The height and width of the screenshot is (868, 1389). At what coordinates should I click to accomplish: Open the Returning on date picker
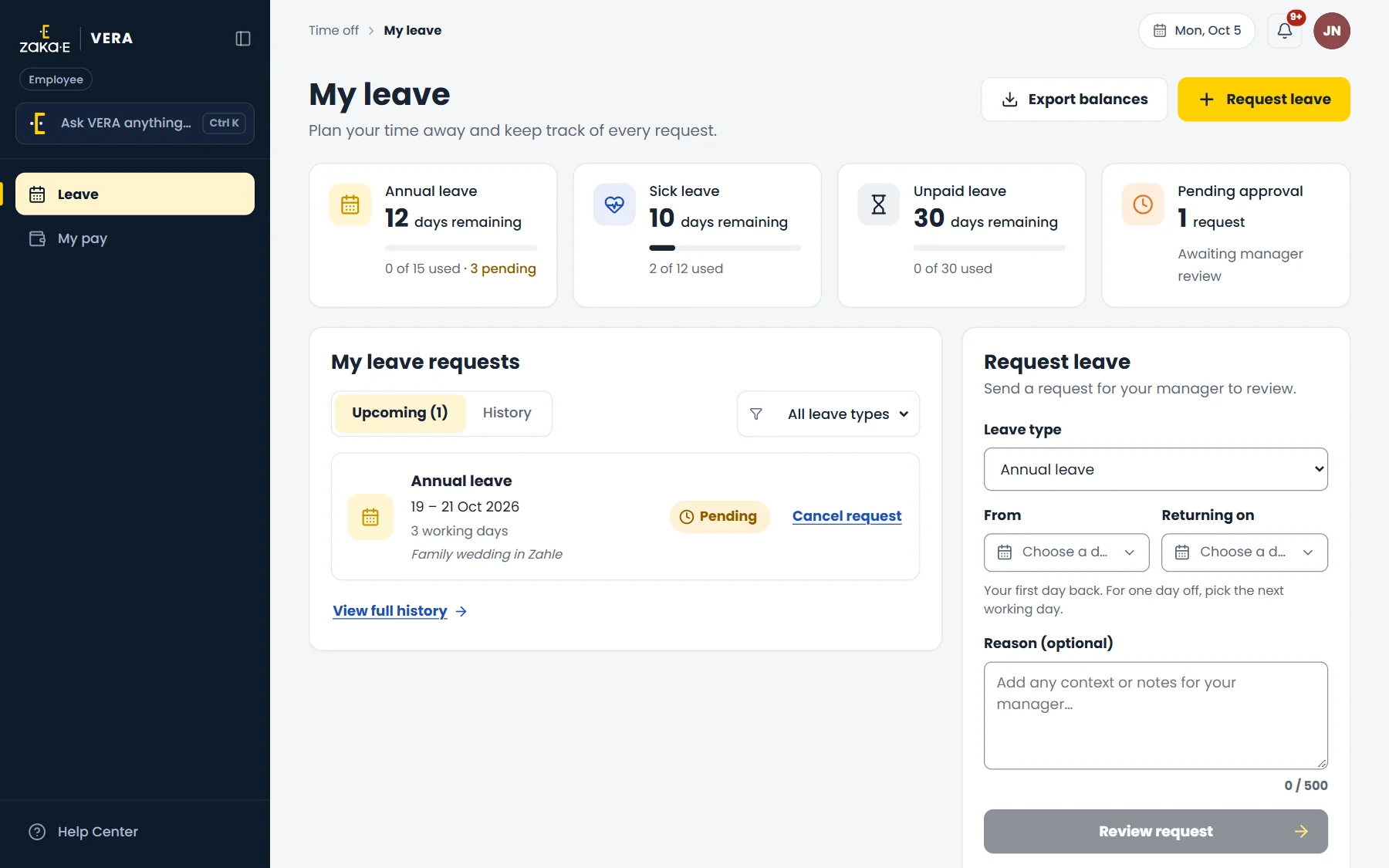click(1245, 552)
